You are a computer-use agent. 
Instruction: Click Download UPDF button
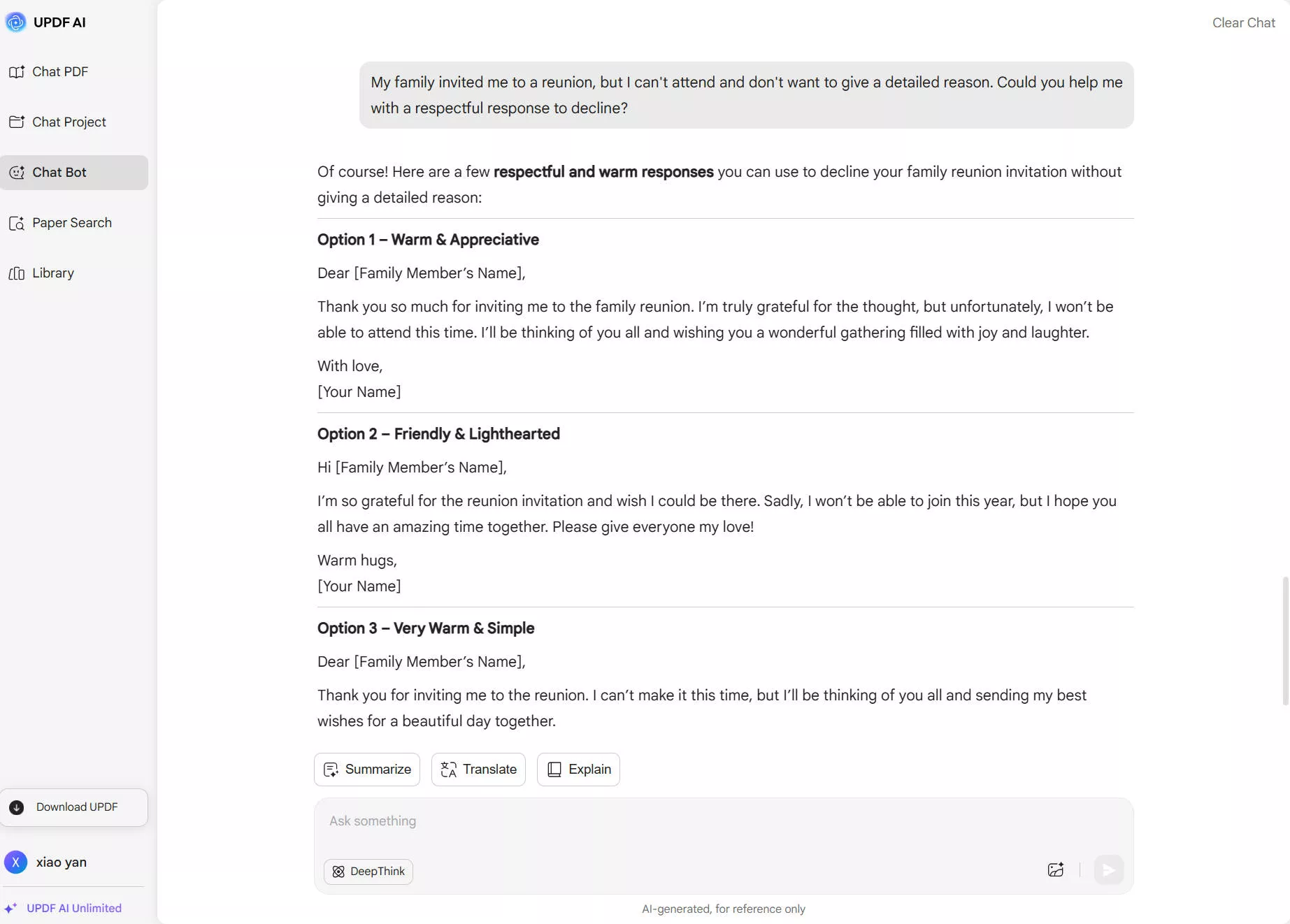(74, 807)
